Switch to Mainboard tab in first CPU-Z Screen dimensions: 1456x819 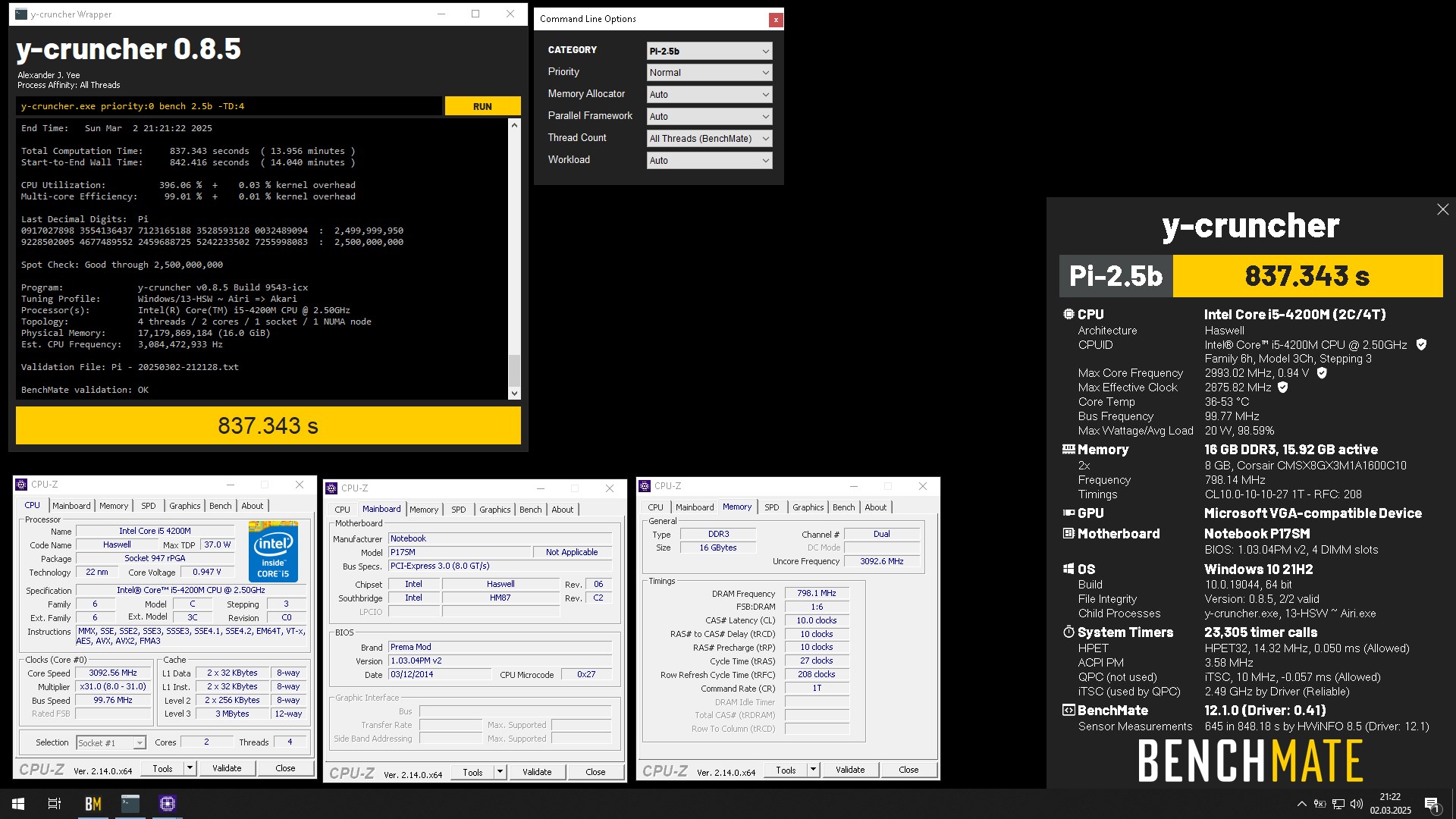(x=71, y=506)
